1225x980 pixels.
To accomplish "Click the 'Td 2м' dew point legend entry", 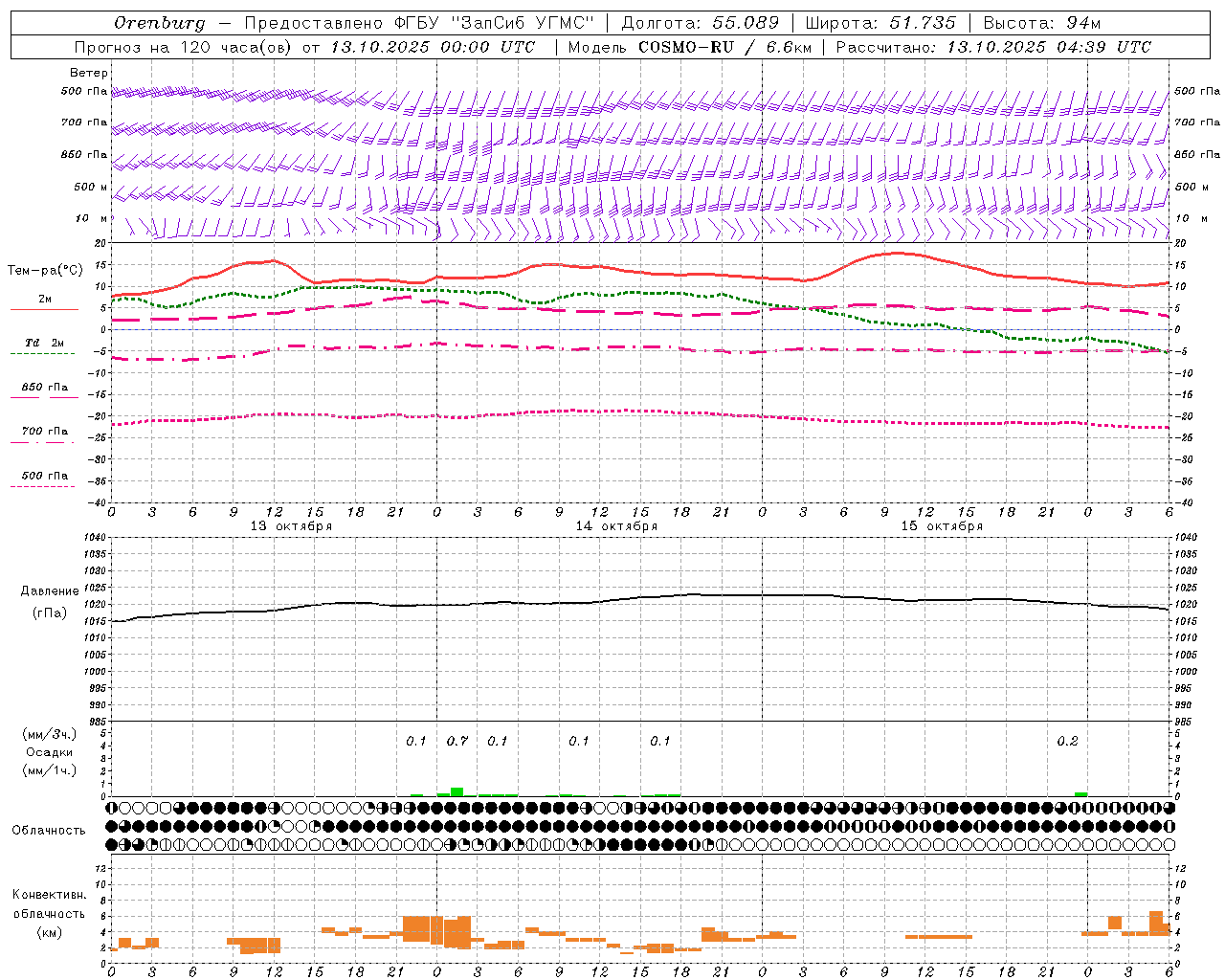I will [44, 343].
